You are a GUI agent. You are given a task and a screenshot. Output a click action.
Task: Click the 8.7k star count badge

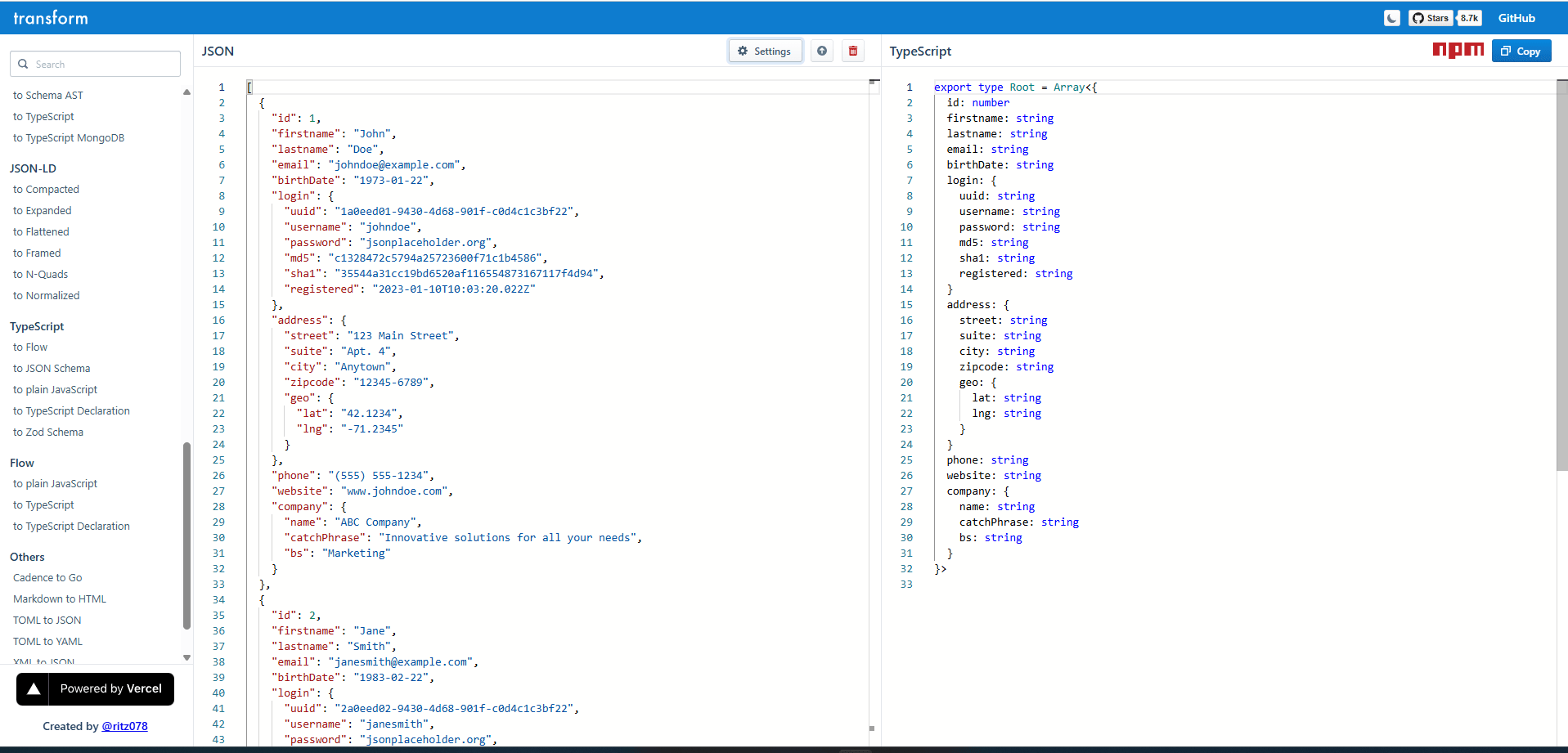pyautogui.click(x=1469, y=17)
